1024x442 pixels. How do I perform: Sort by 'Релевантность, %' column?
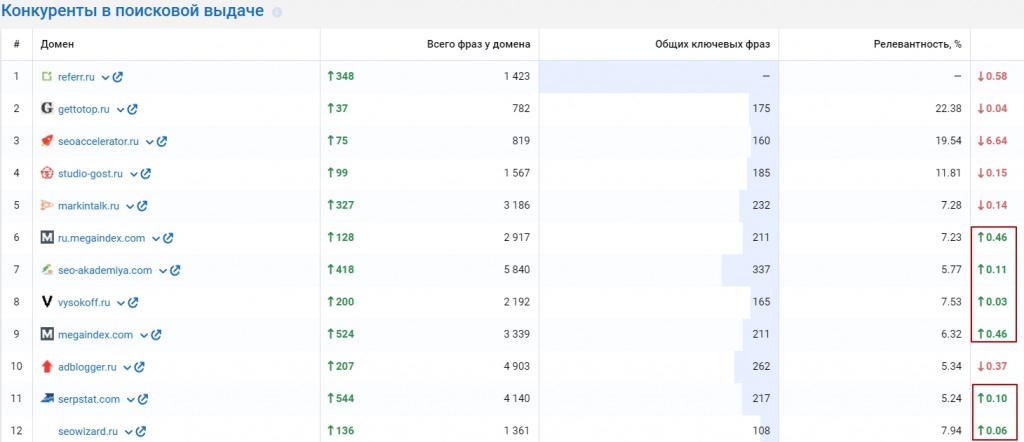pyautogui.click(x=918, y=44)
